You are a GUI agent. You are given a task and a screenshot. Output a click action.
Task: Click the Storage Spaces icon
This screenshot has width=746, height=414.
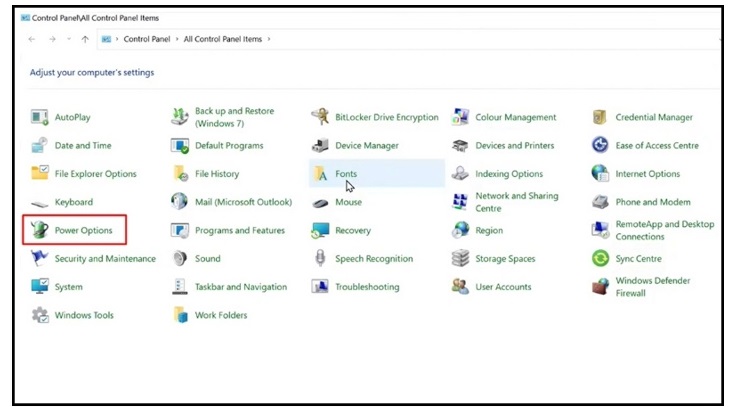pos(460,259)
